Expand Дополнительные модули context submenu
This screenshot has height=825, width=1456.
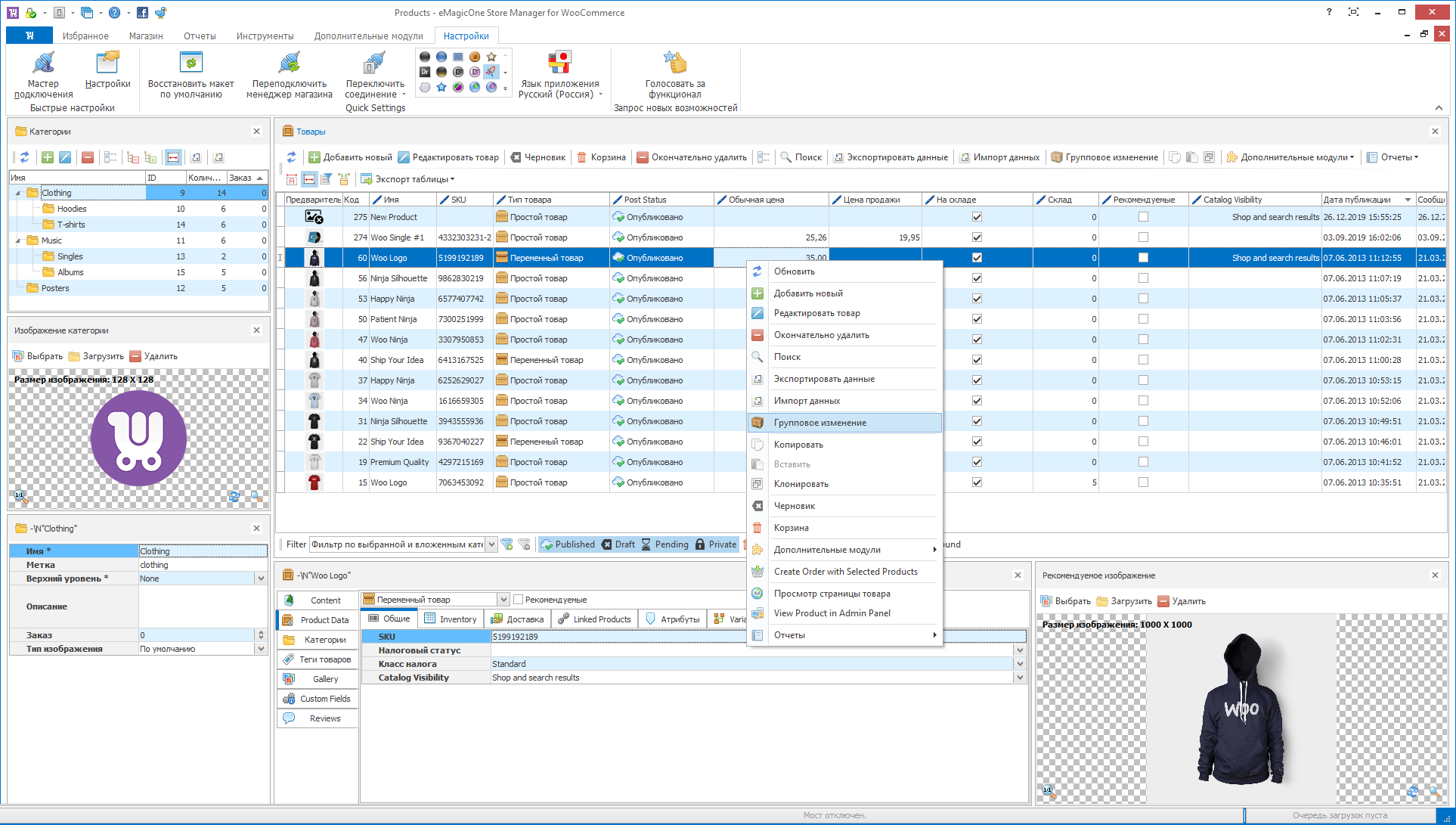pos(844,550)
